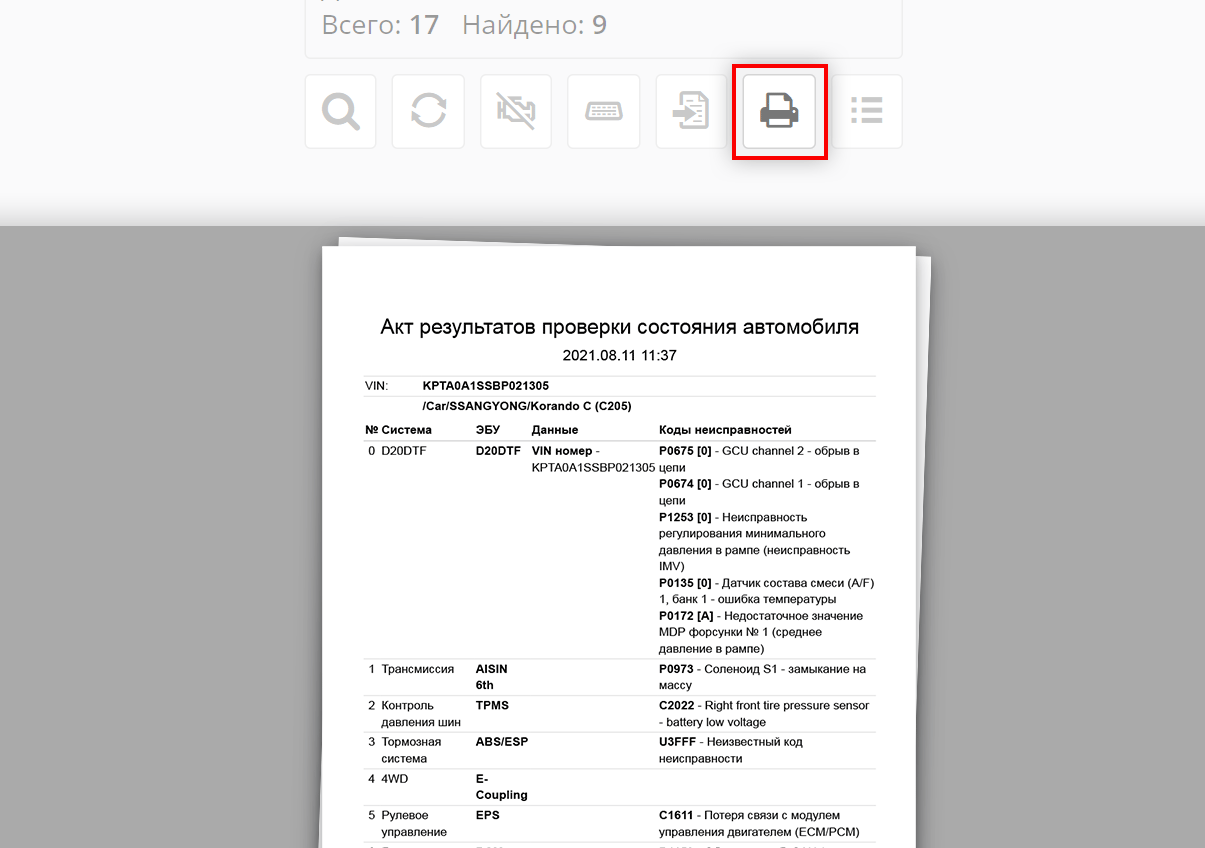Toggle the crossed-out engine DTC icon
Viewport: 1205px width, 848px height.
pyautogui.click(x=516, y=111)
